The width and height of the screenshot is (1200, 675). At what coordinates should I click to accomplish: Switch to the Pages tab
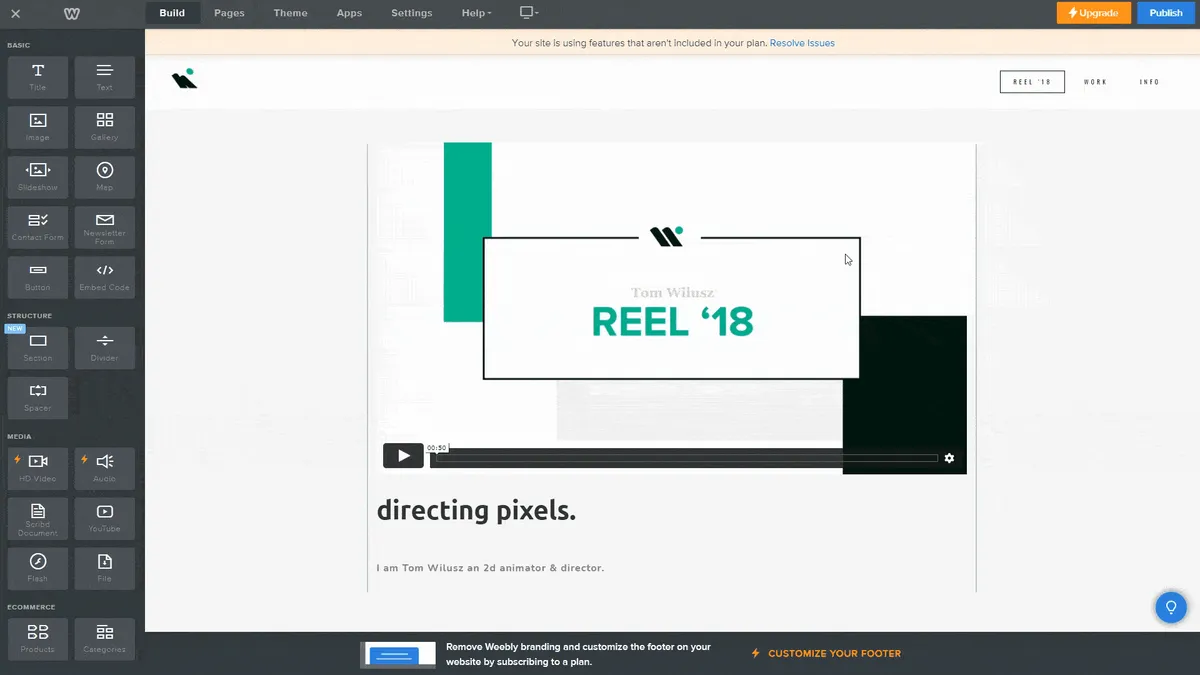tap(229, 13)
